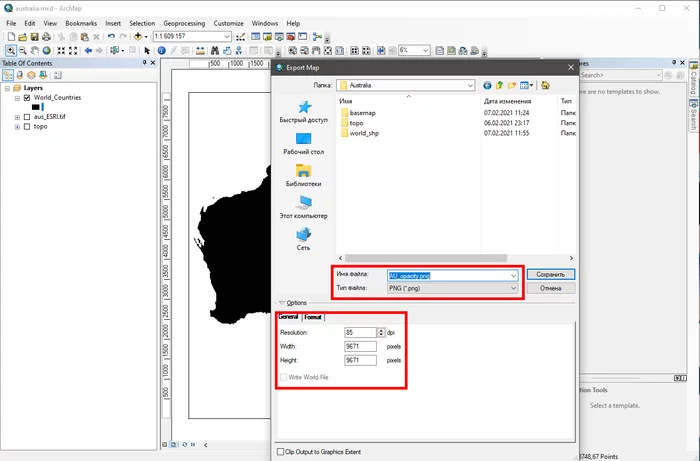Go to Этот компьютер location
700x461 pixels.
pos(304,207)
